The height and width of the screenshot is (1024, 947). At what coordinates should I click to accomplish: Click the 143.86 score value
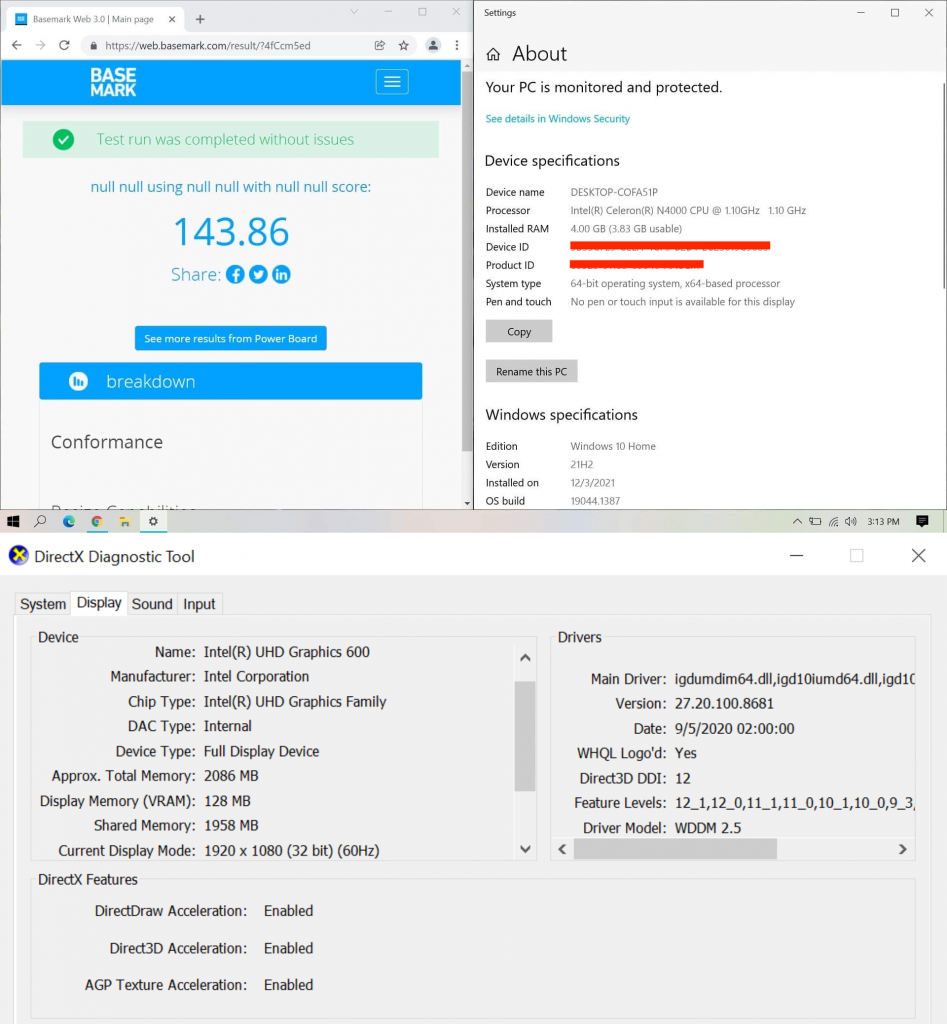231,232
